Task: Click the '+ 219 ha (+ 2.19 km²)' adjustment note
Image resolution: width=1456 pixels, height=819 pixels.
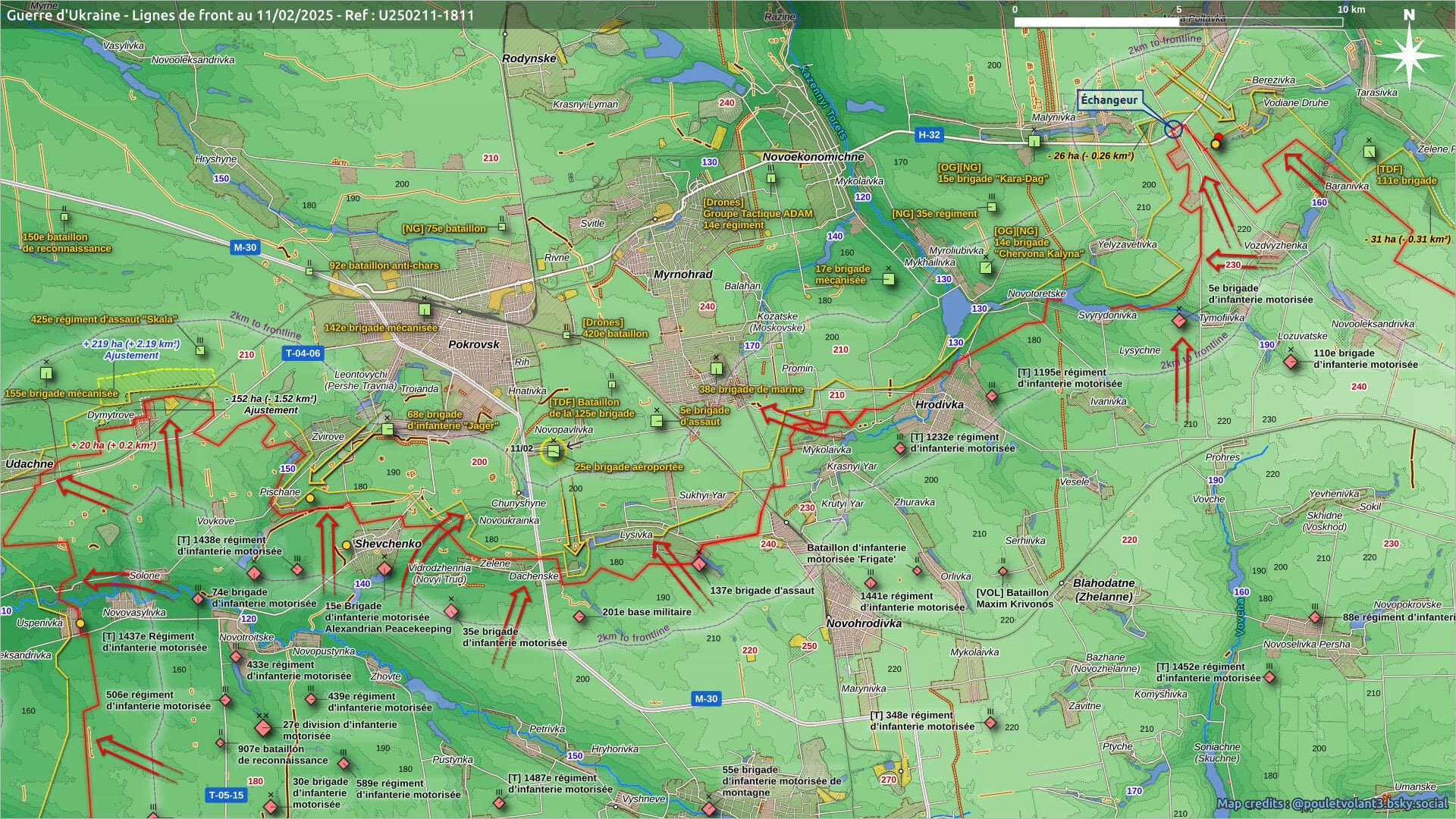Action: point(131,350)
